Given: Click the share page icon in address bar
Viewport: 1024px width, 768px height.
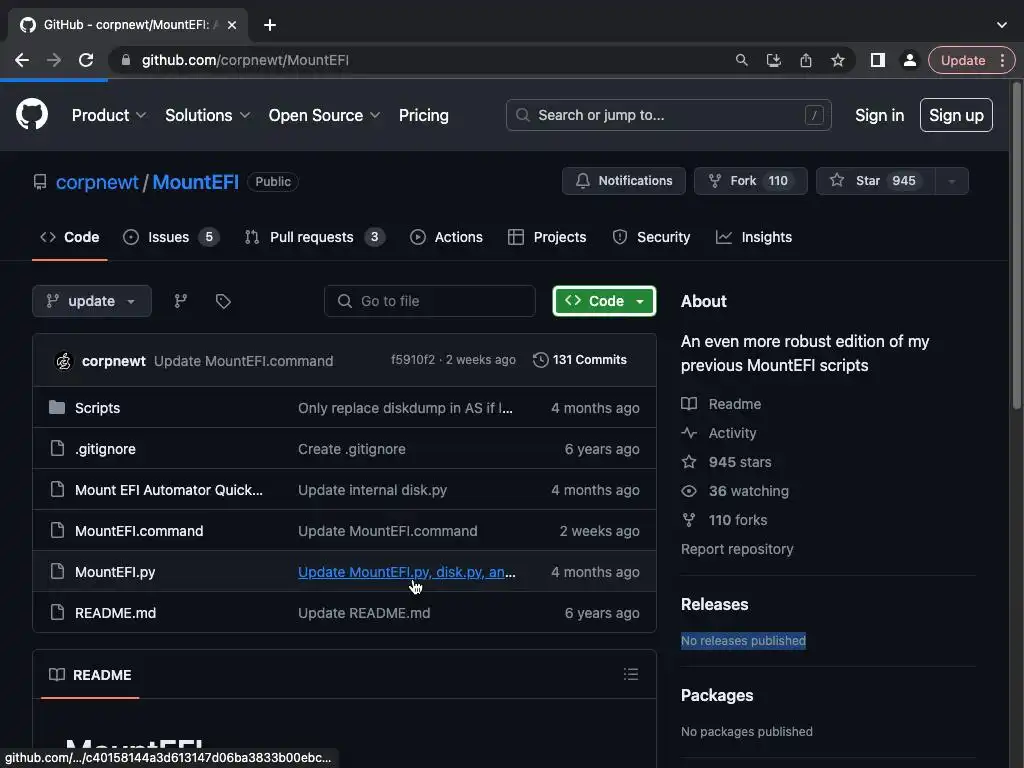Looking at the screenshot, I should click(806, 60).
